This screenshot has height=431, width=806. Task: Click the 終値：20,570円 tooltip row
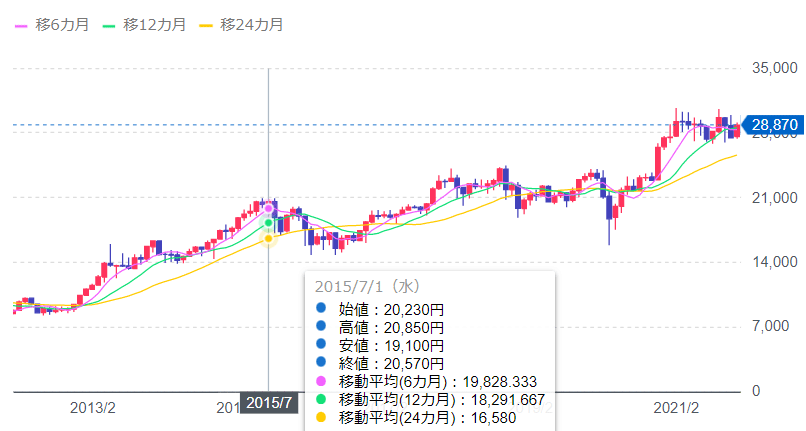pyautogui.click(x=380, y=364)
